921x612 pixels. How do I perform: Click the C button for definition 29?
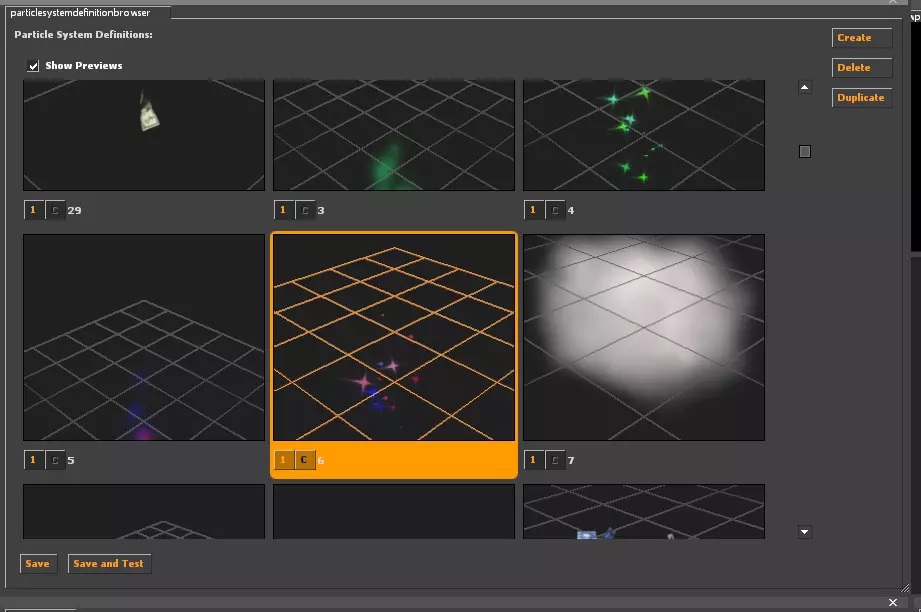55,210
